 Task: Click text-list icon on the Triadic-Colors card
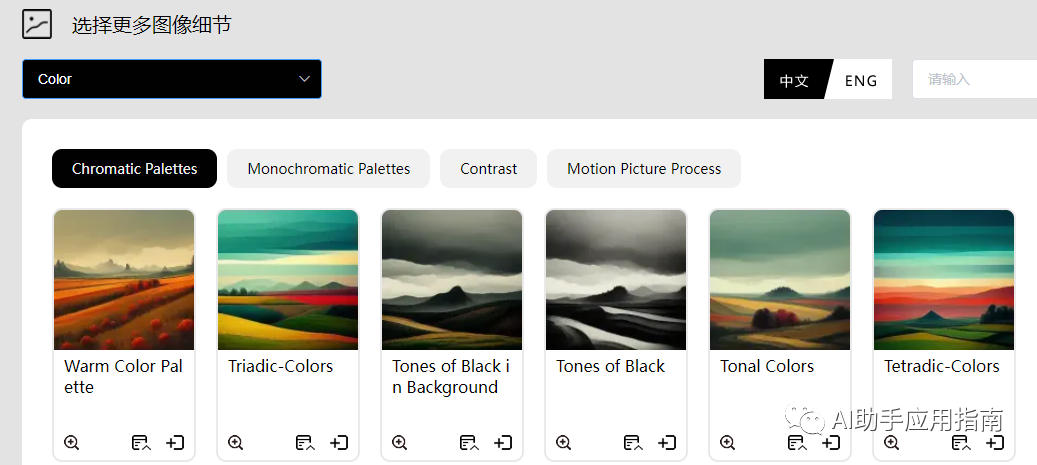pyautogui.click(x=305, y=443)
